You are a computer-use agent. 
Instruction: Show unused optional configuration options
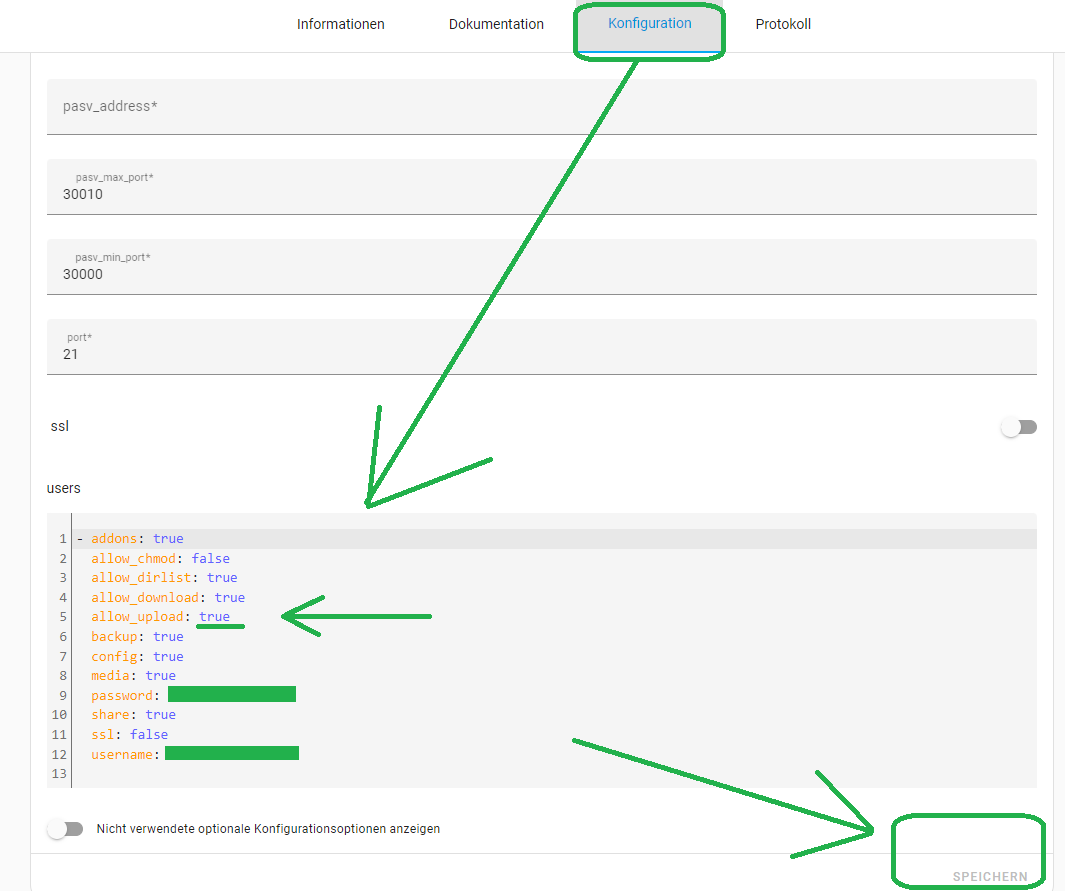click(x=65, y=828)
